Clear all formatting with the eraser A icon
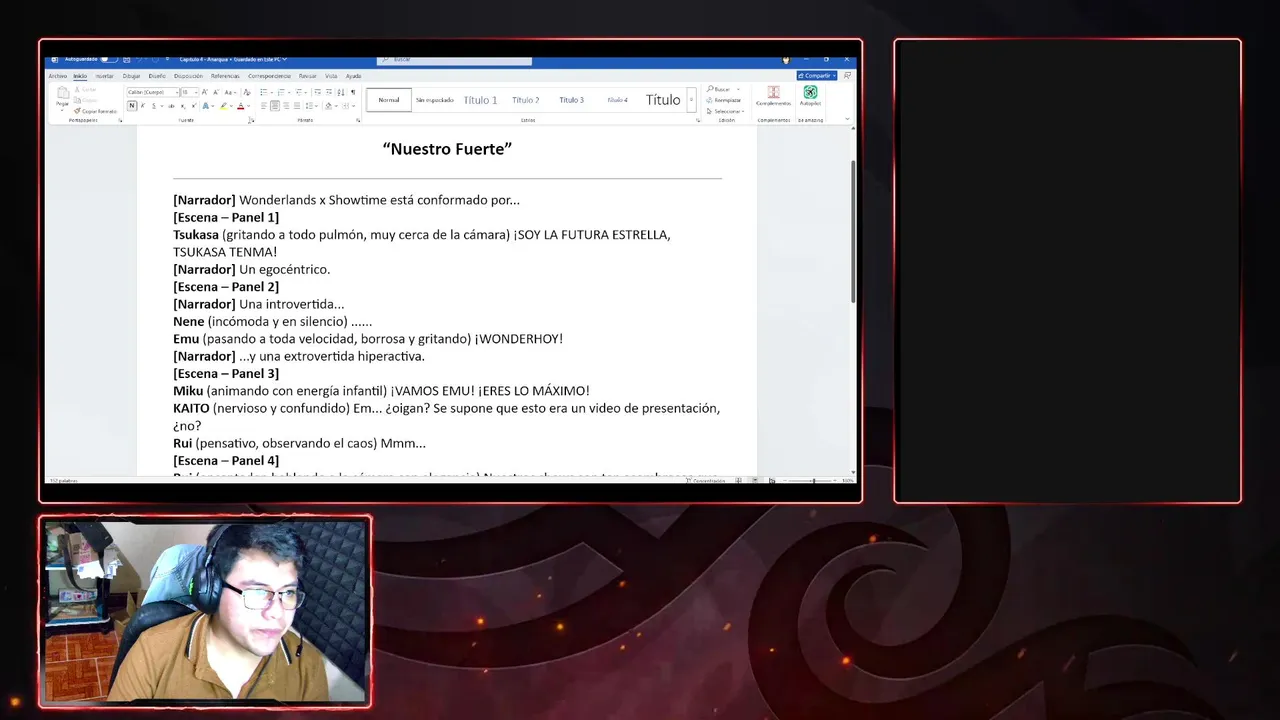The image size is (1280, 720). tap(247, 92)
